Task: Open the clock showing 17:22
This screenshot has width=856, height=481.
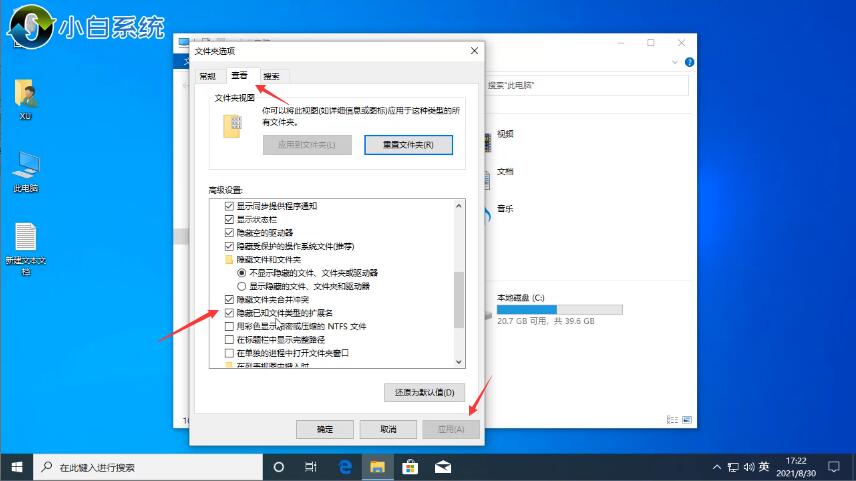Action: pos(796,467)
